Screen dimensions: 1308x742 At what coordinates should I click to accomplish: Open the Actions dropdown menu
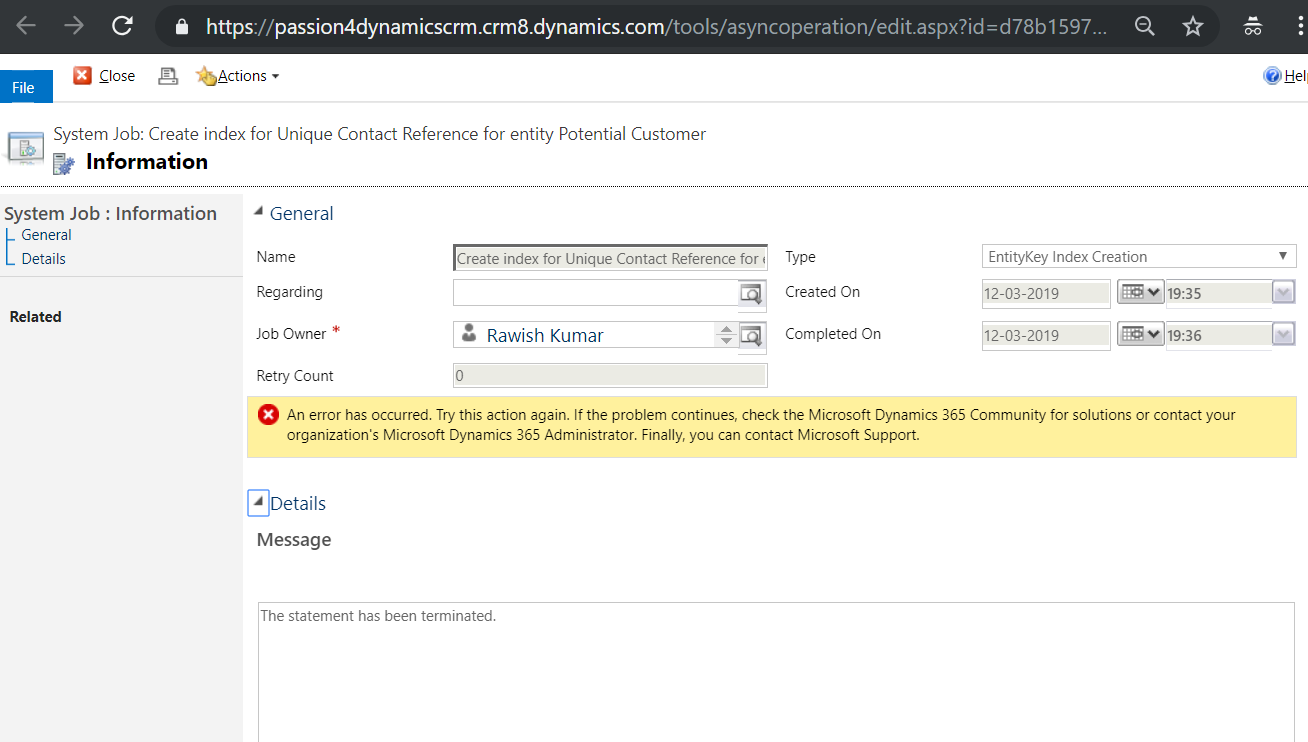pos(238,76)
